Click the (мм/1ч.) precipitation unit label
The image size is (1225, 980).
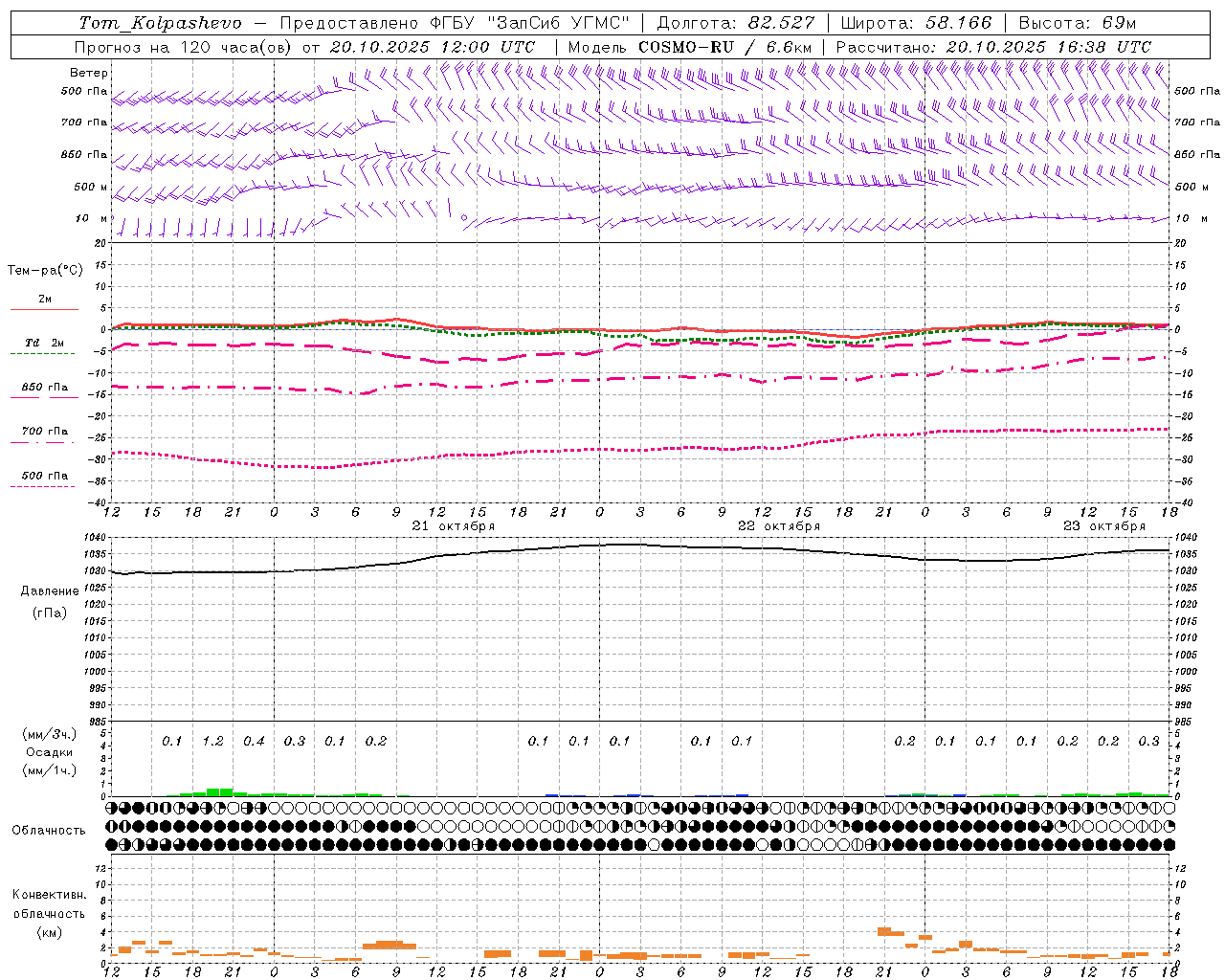tap(50, 770)
